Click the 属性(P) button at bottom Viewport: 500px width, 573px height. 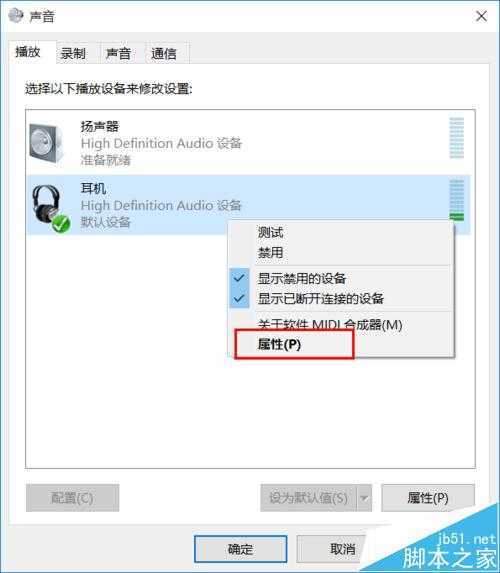428,498
